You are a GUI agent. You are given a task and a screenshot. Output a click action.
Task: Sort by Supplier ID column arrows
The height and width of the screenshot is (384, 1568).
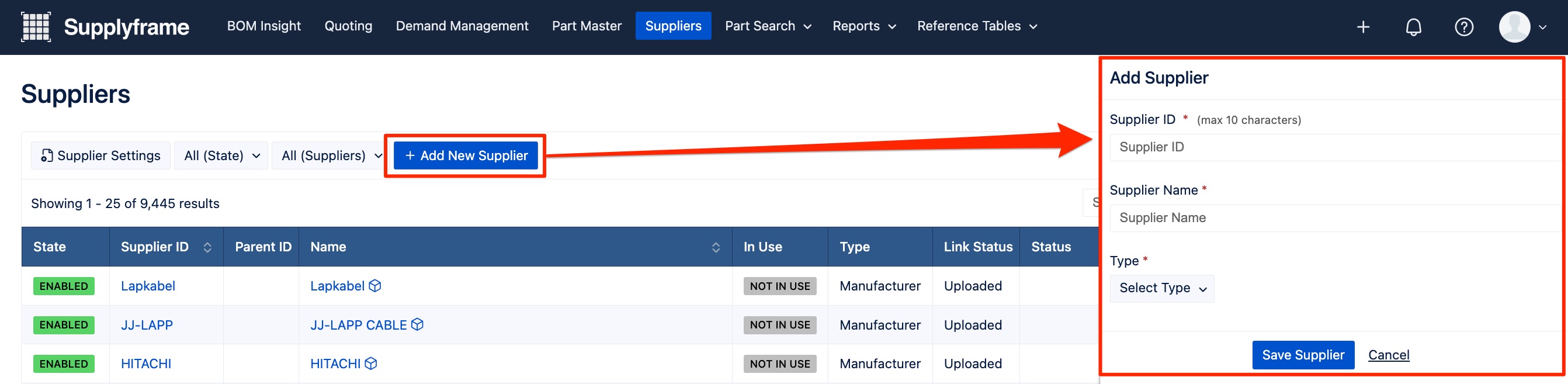coord(207,247)
